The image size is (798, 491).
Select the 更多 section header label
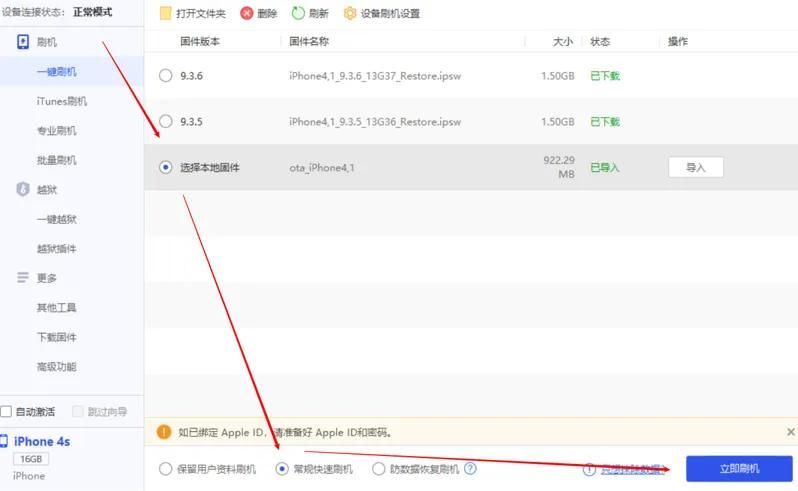coord(47,278)
